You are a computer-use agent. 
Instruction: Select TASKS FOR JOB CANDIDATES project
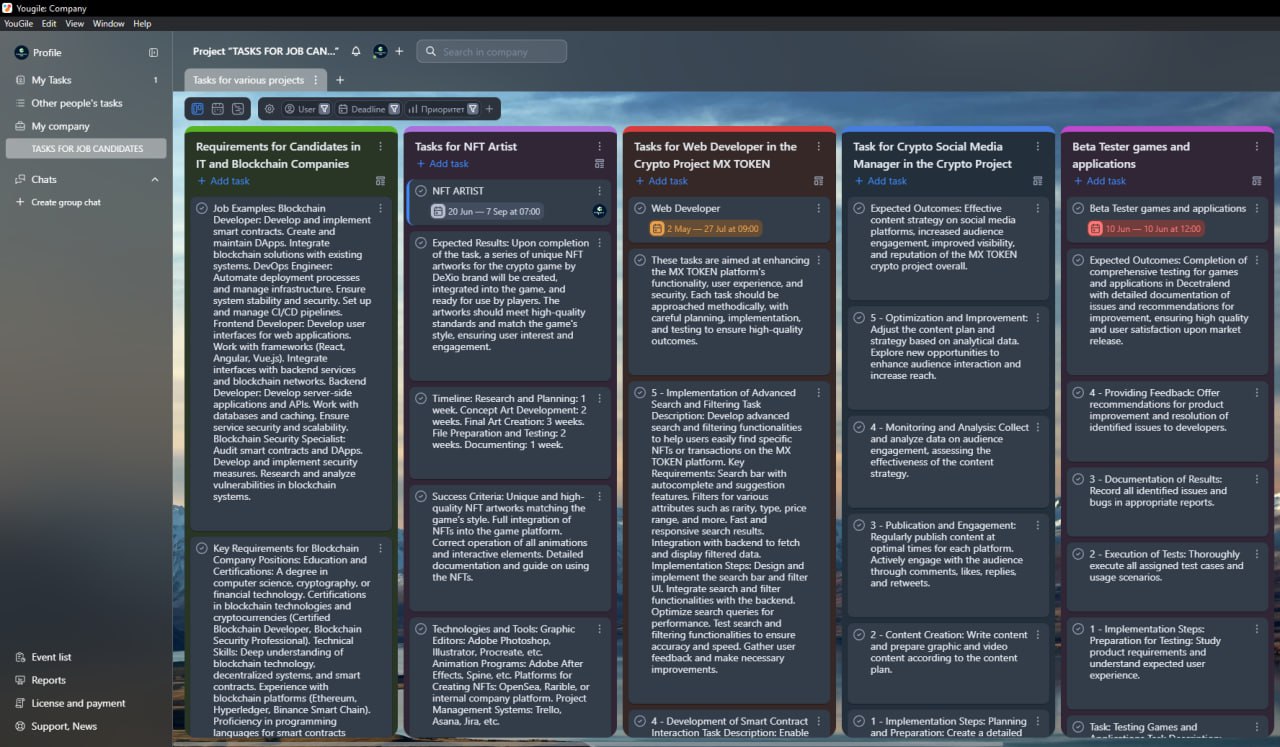click(x=86, y=148)
